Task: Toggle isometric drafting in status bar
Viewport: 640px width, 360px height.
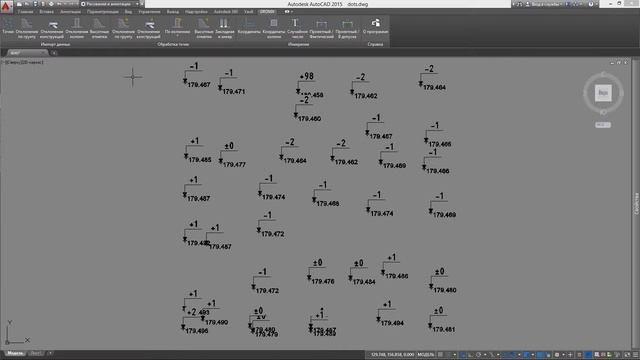Action: 491,355
